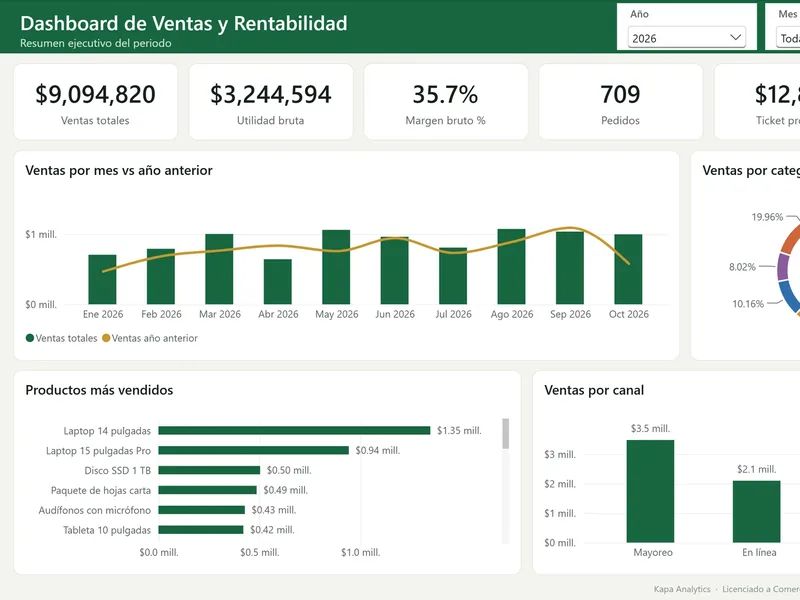This screenshot has width=800, height=600.
Task: Select the Abr 2026 sales bar
Action: pyautogui.click(x=278, y=282)
